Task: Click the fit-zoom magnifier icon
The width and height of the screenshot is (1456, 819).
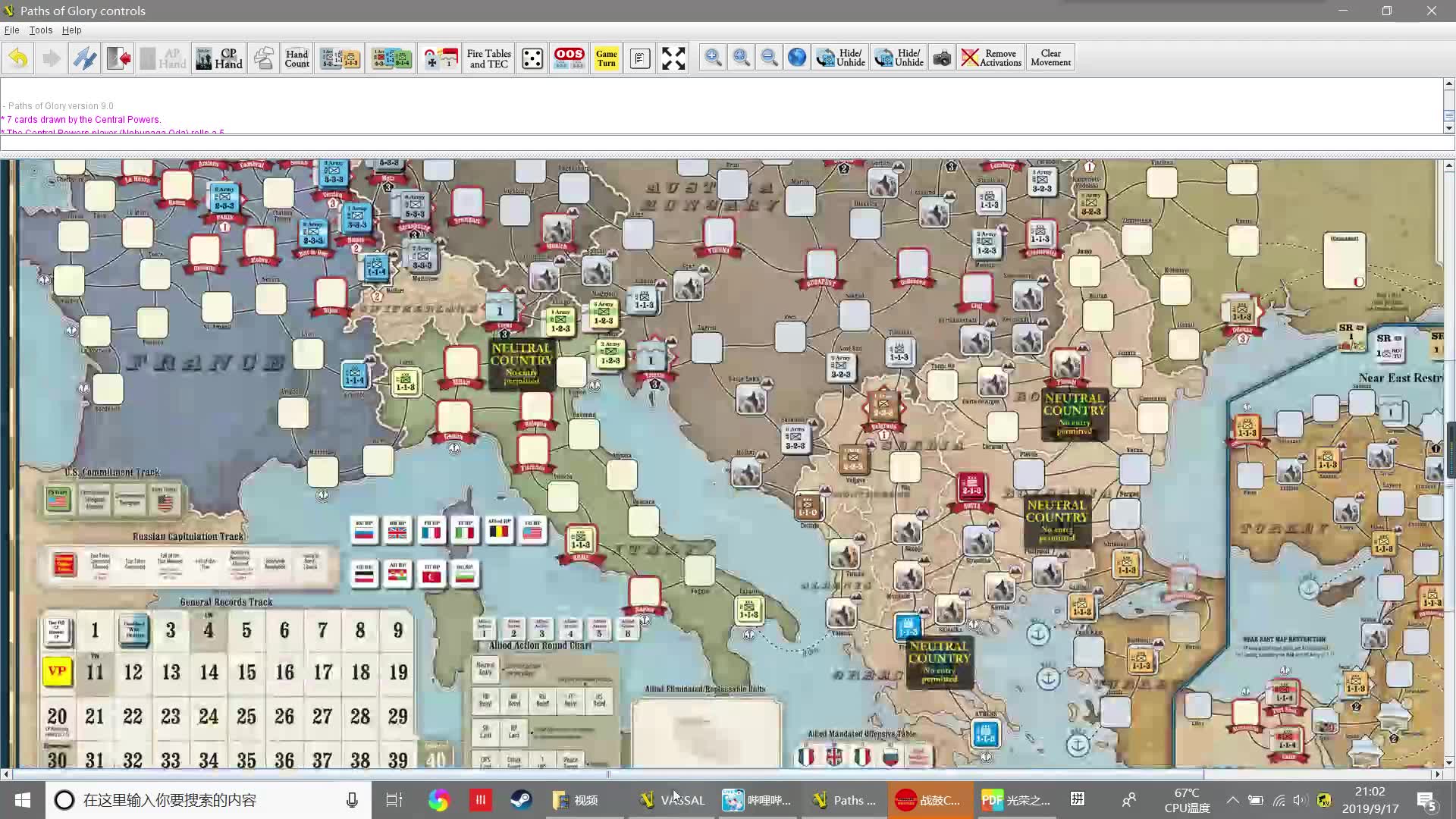Action: click(x=741, y=58)
